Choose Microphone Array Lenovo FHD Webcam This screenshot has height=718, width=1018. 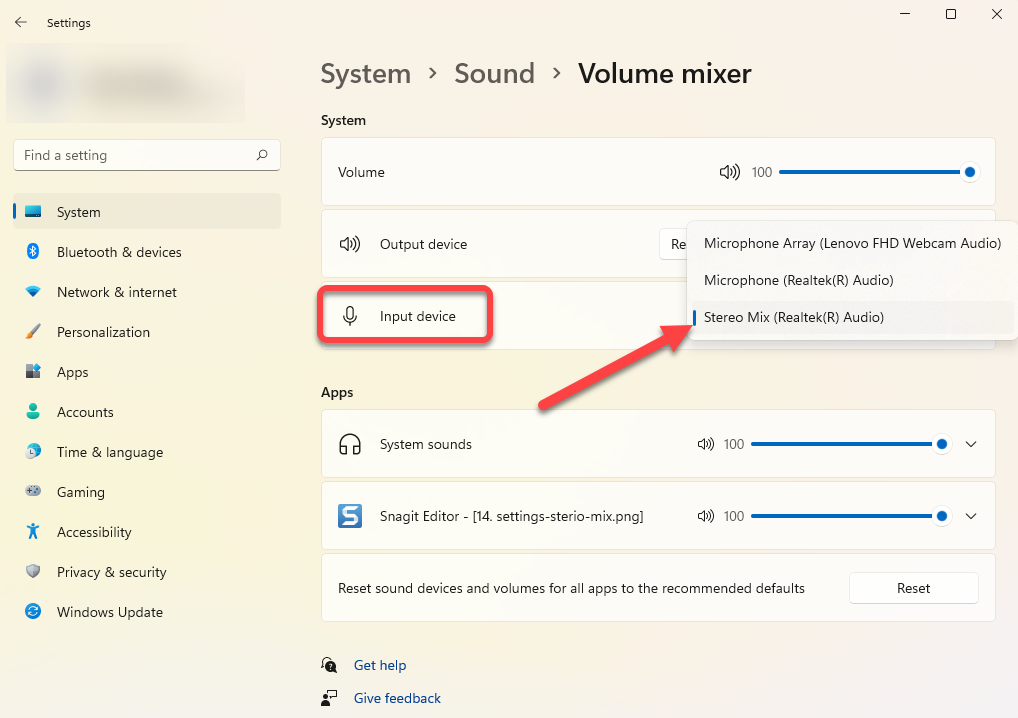click(852, 243)
